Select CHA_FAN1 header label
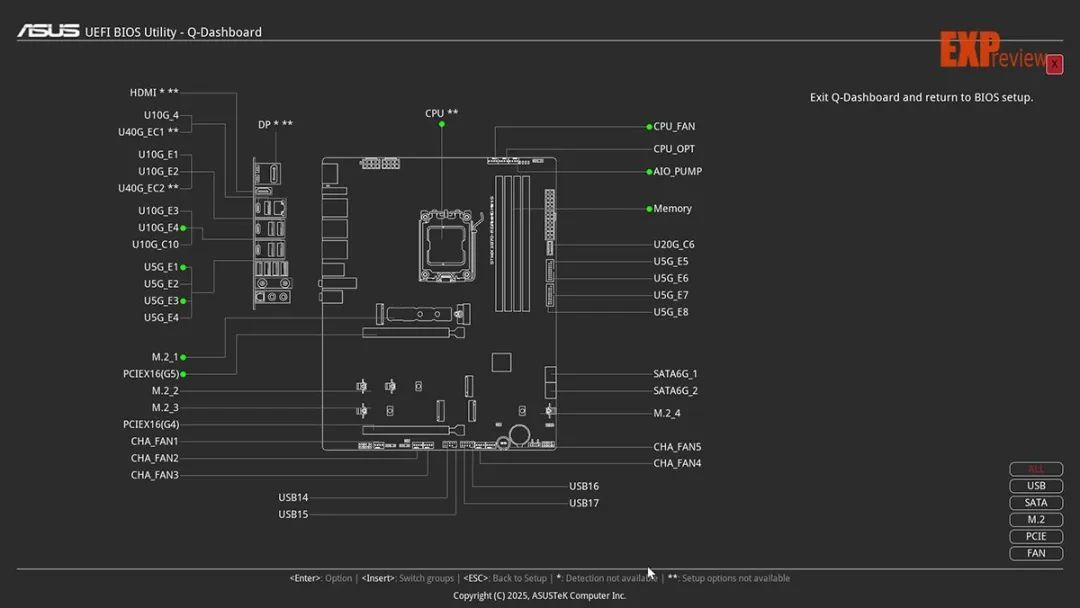 click(154, 441)
